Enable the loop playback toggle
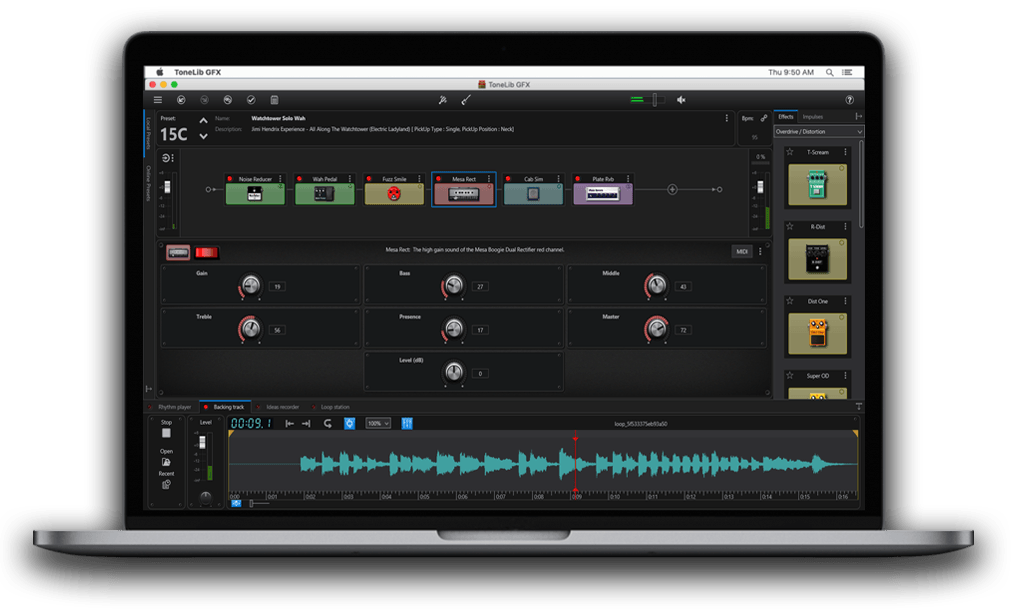The image size is (1024, 611). tap(326, 425)
